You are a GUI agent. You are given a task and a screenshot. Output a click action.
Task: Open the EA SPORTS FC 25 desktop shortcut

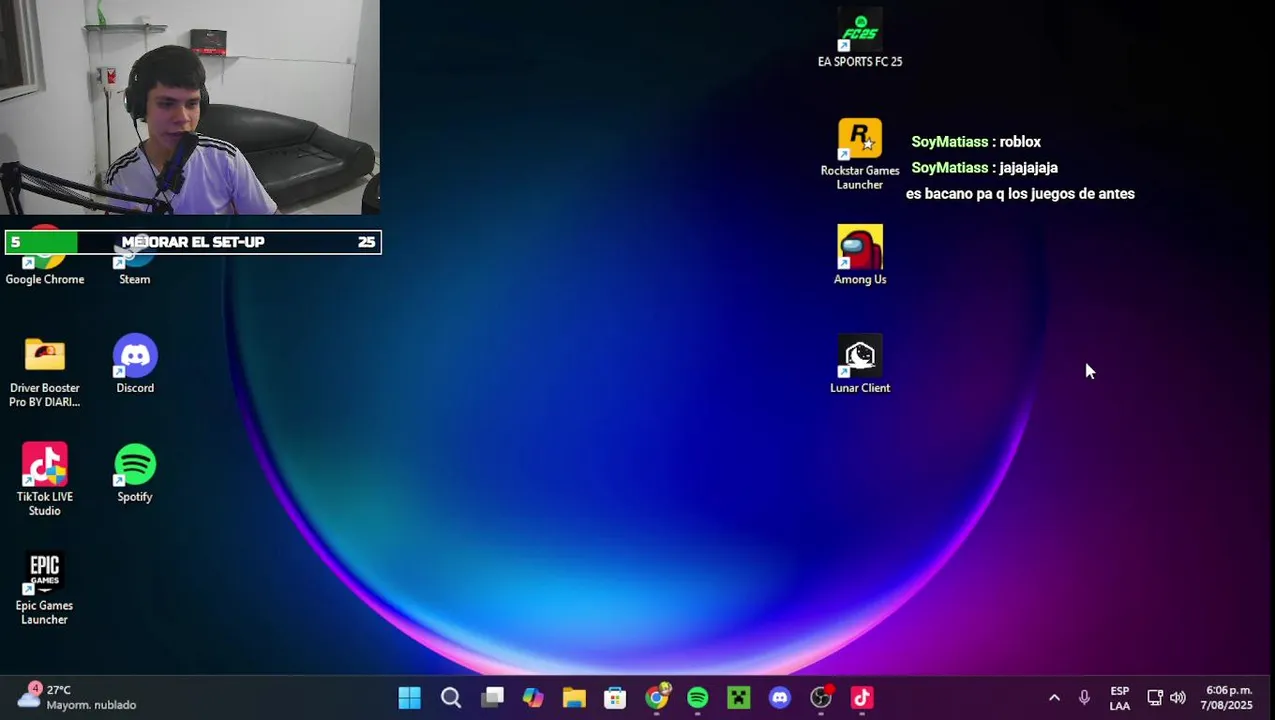pyautogui.click(x=860, y=38)
